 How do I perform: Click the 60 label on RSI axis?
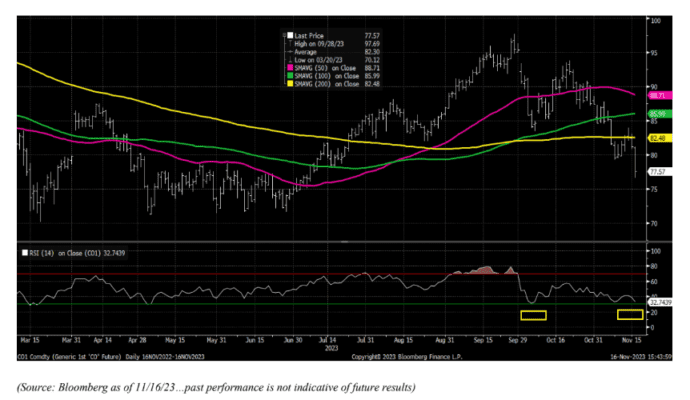pyautogui.click(x=654, y=282)
